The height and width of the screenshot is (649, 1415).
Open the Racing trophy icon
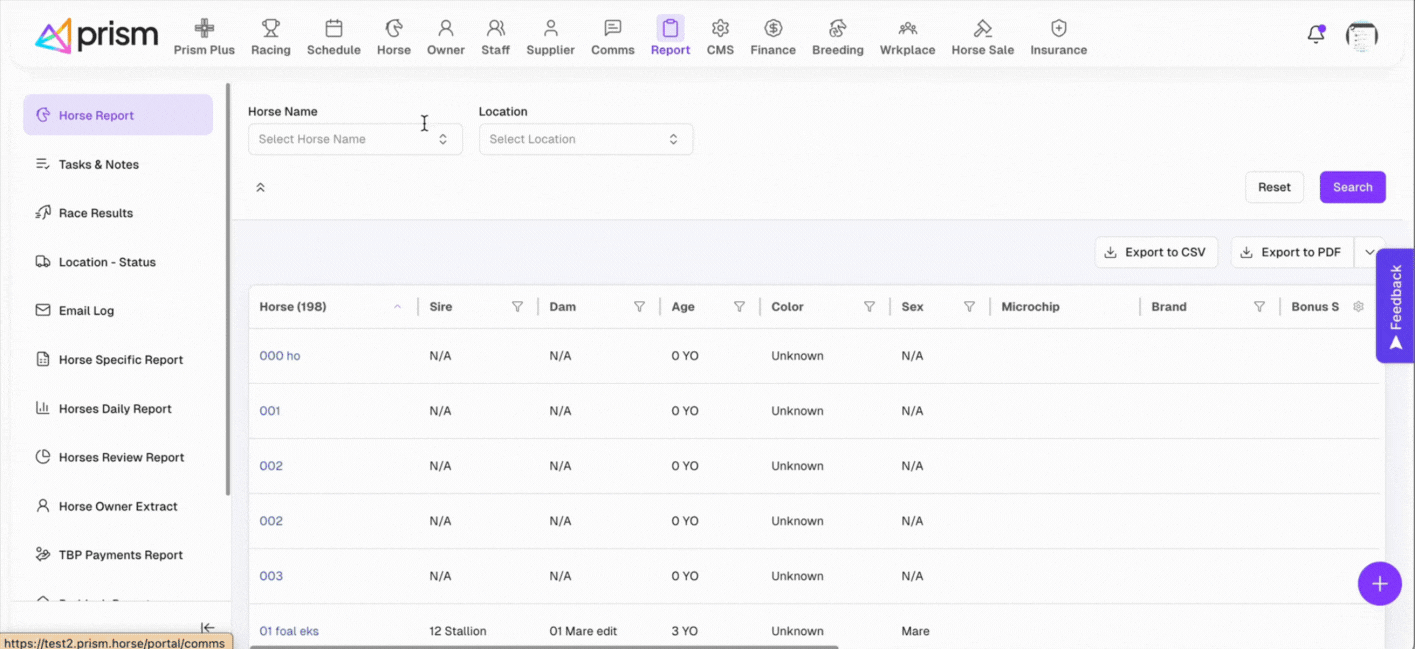click(x=270, y=29)
